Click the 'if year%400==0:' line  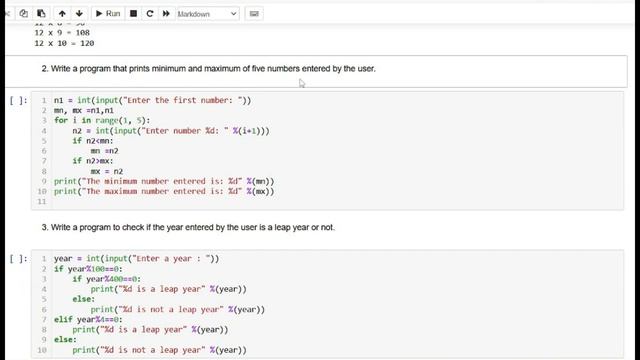[107, 279]
